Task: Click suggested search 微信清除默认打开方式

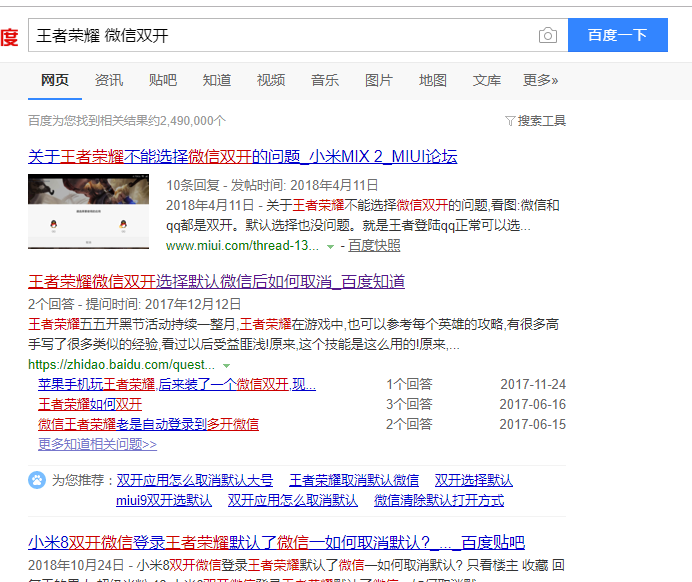Action: click(439, 500)
